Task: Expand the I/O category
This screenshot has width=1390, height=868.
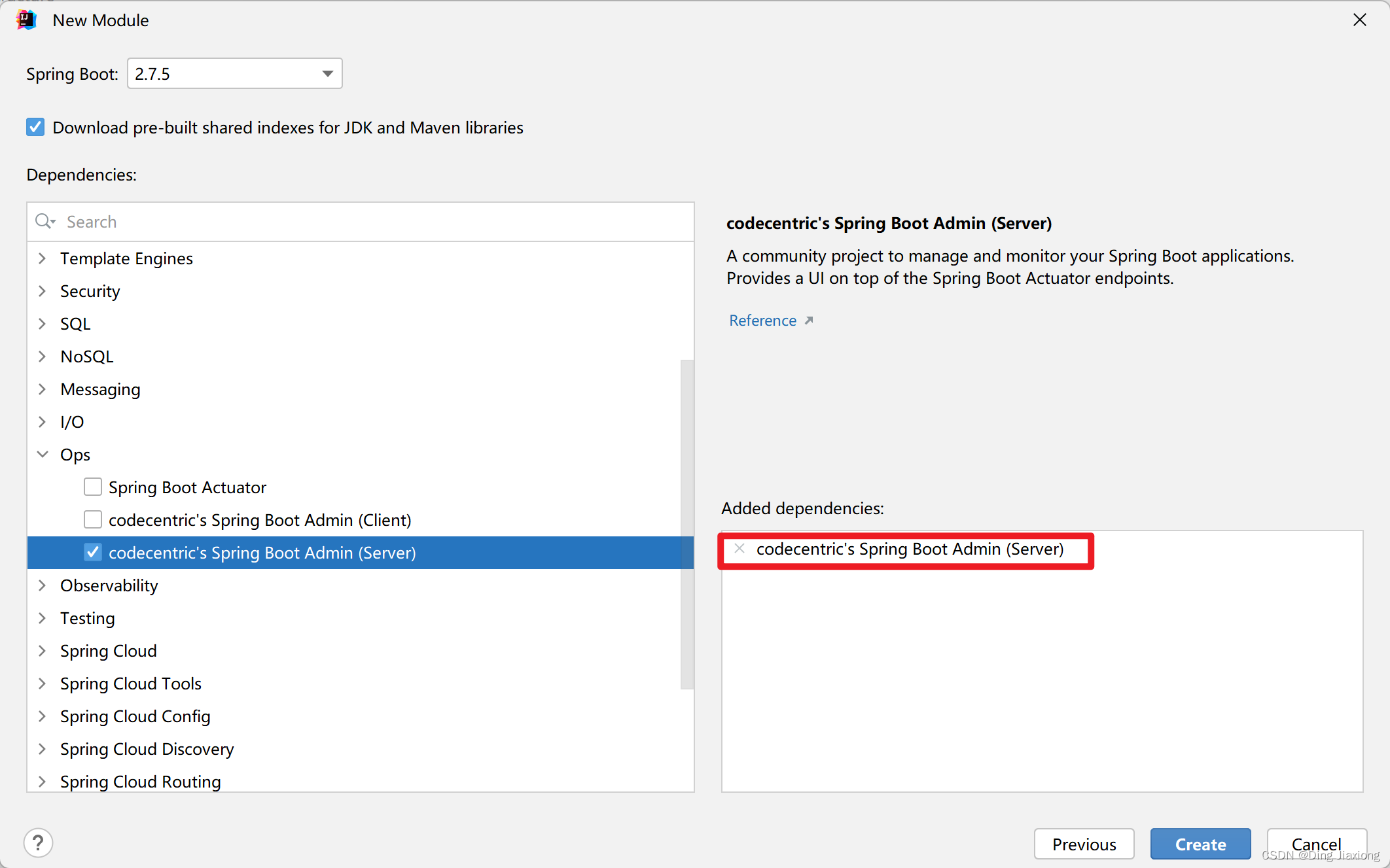Action: click(x=43, y=422)
